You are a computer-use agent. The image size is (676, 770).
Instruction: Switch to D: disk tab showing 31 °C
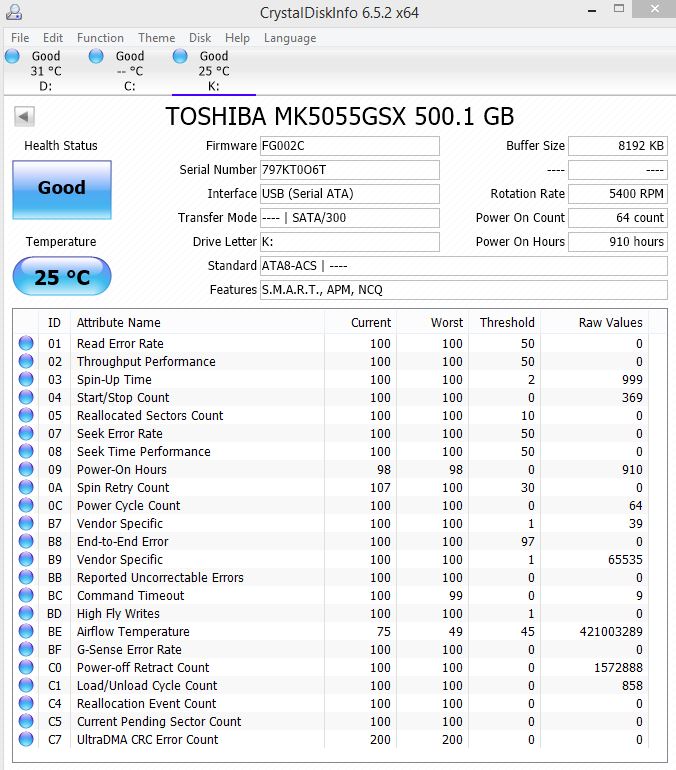pos(46,71)
